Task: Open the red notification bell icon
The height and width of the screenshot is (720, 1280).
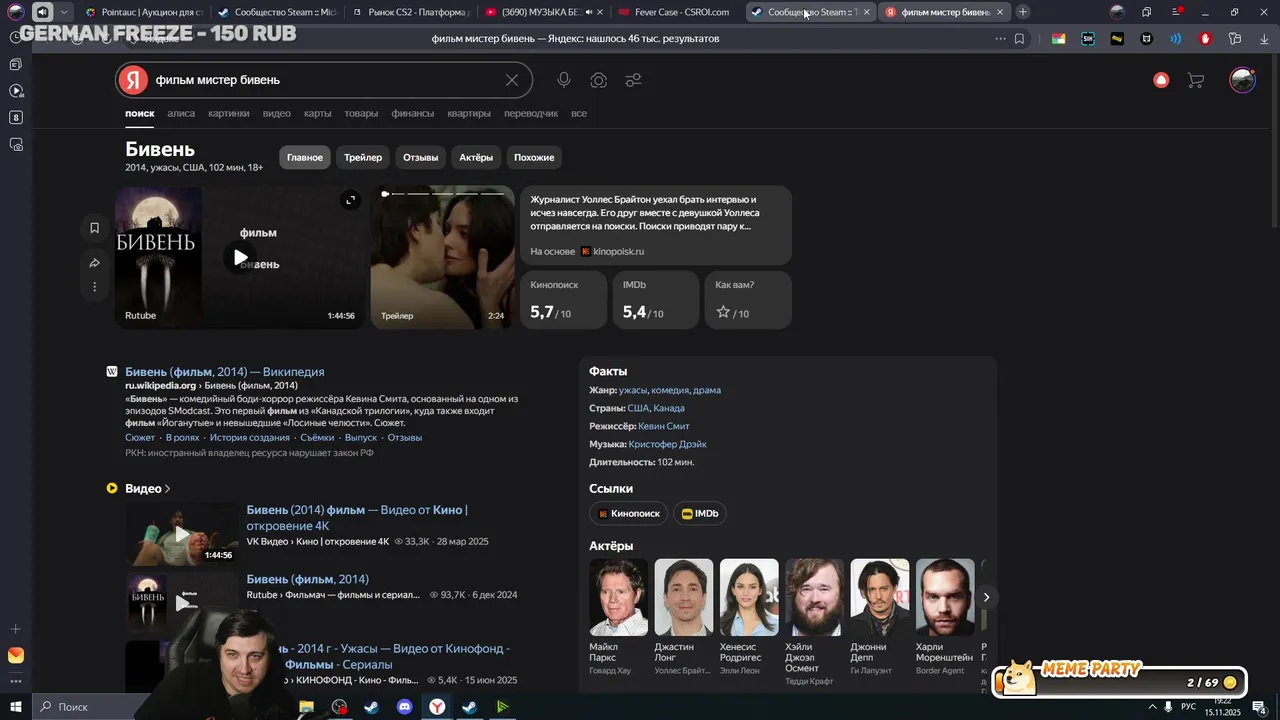Action: coord(1161,80)
